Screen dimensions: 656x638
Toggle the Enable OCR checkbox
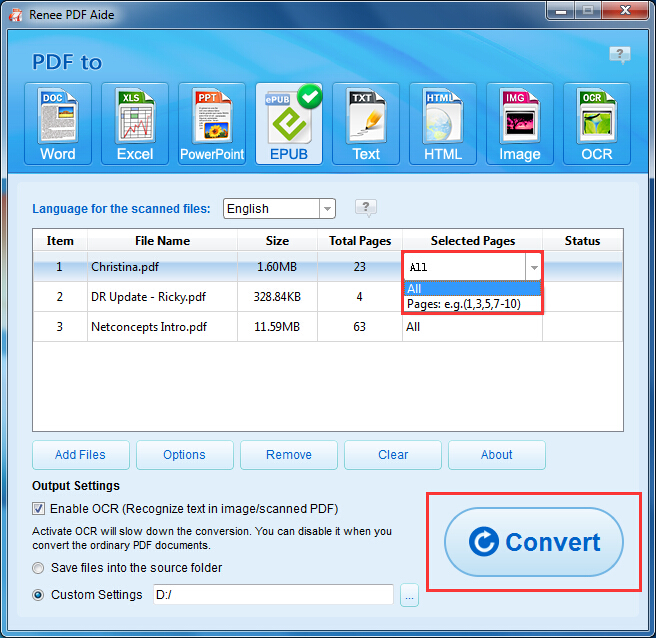coord(39,509)
